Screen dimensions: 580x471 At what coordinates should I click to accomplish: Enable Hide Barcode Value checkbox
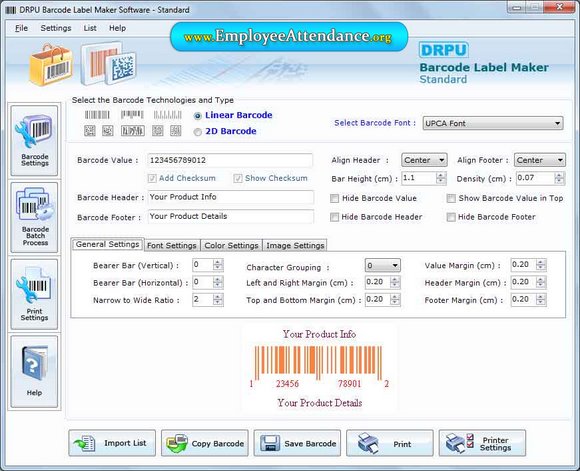(334, 199)
